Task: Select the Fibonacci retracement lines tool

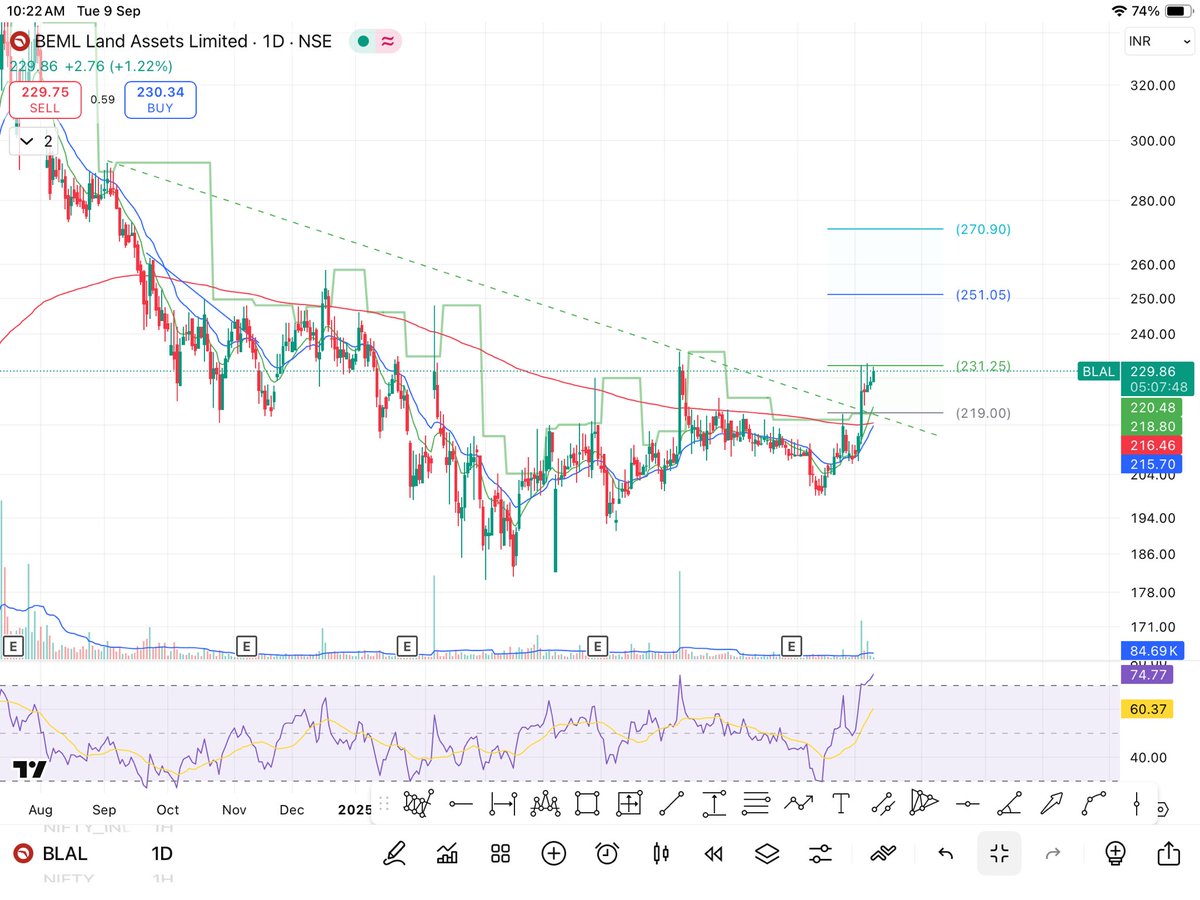Action: pos(756,803)
